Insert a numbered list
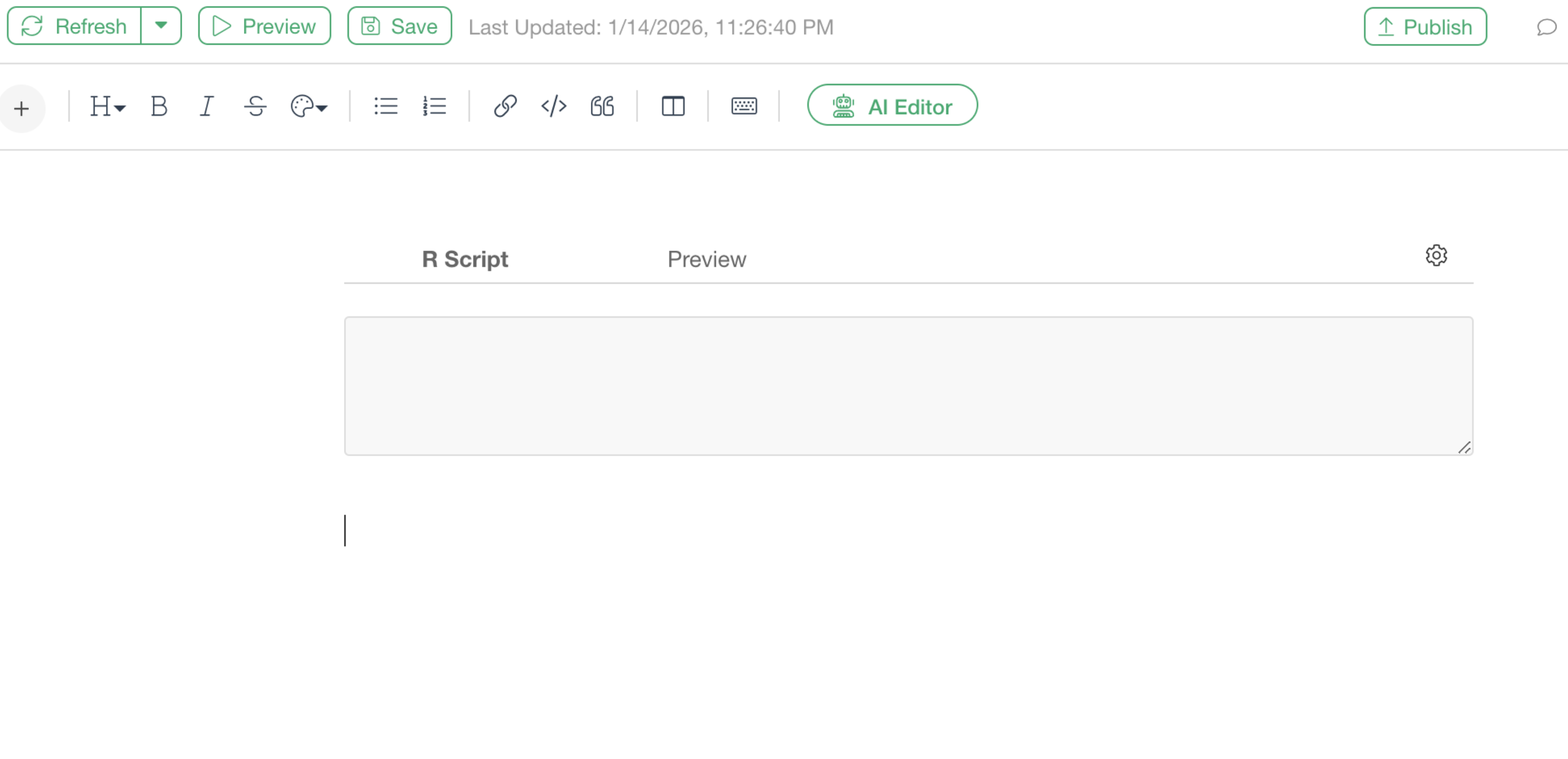1568x759 pixels. [435, 107]
